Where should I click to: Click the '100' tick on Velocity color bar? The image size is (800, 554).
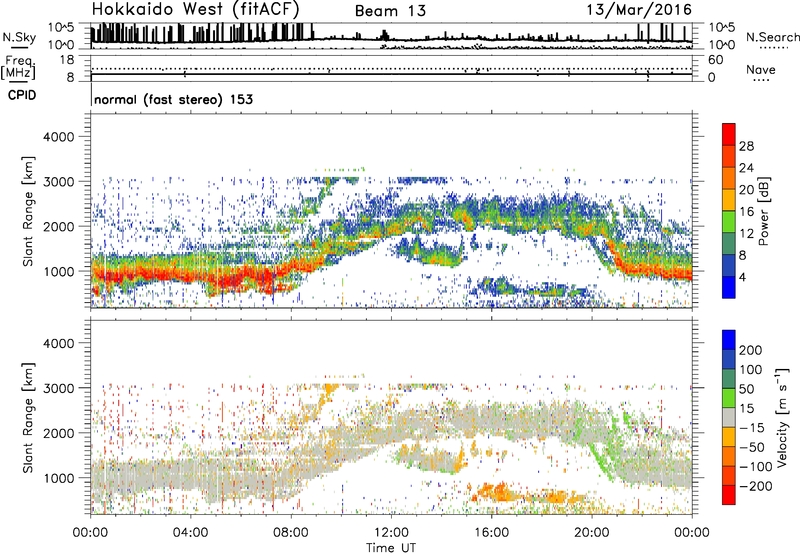tap(751, 370)
